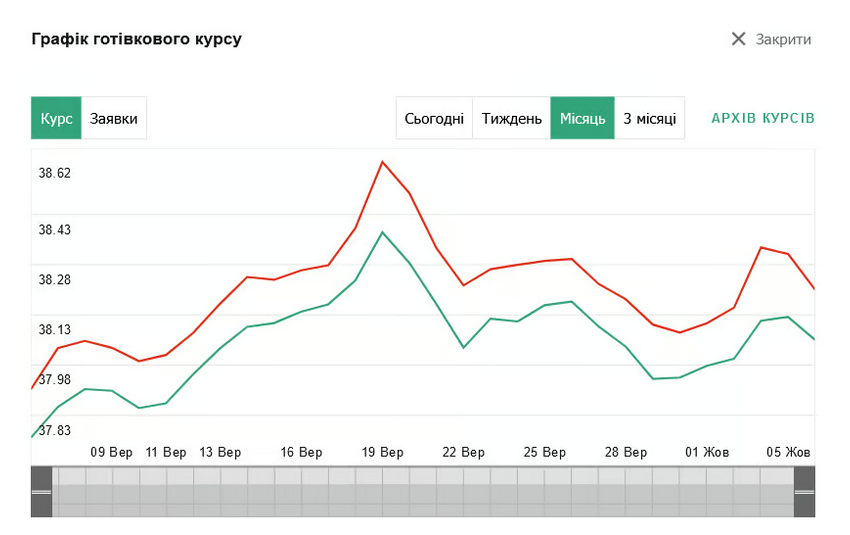Show the Тиждень time range
850x535 pixels.
click(511, 118)
